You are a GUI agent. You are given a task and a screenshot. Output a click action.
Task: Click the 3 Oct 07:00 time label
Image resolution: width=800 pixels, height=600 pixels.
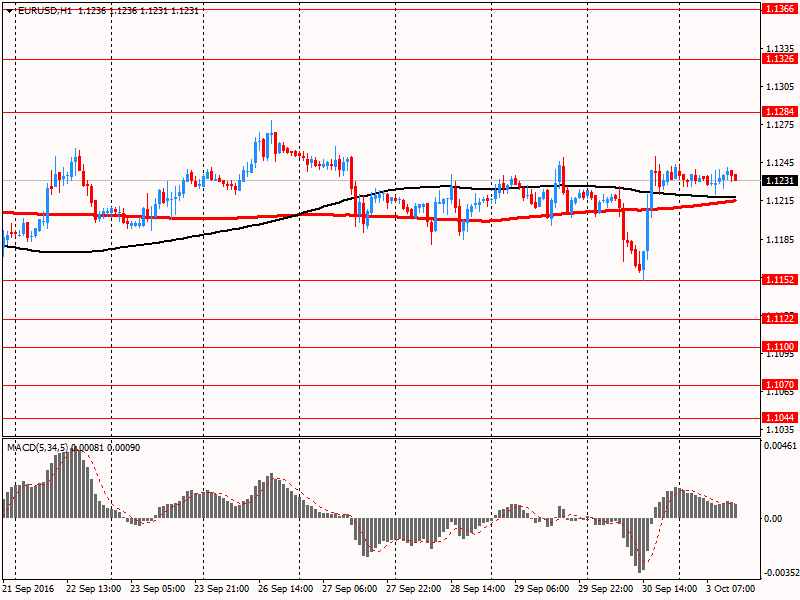click(731, 589)
